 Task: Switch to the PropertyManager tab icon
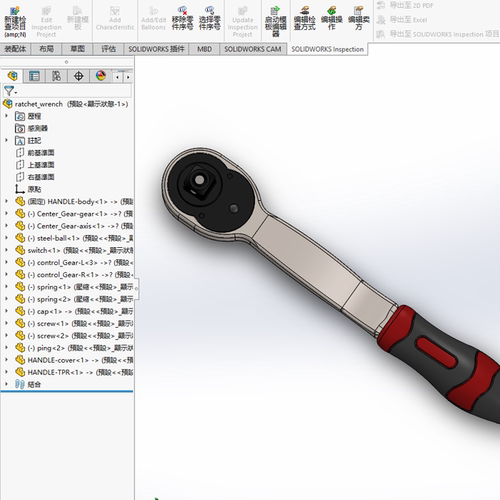(x=34, y=76)
